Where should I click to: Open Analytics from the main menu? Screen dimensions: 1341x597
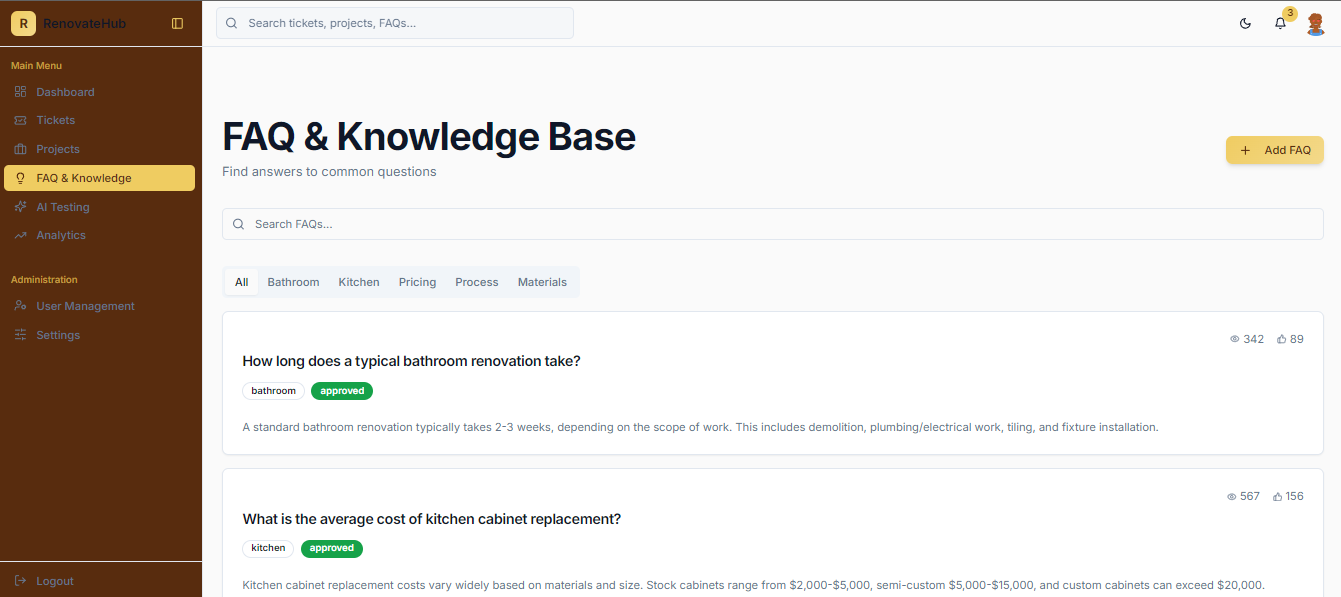coord(61,235)
